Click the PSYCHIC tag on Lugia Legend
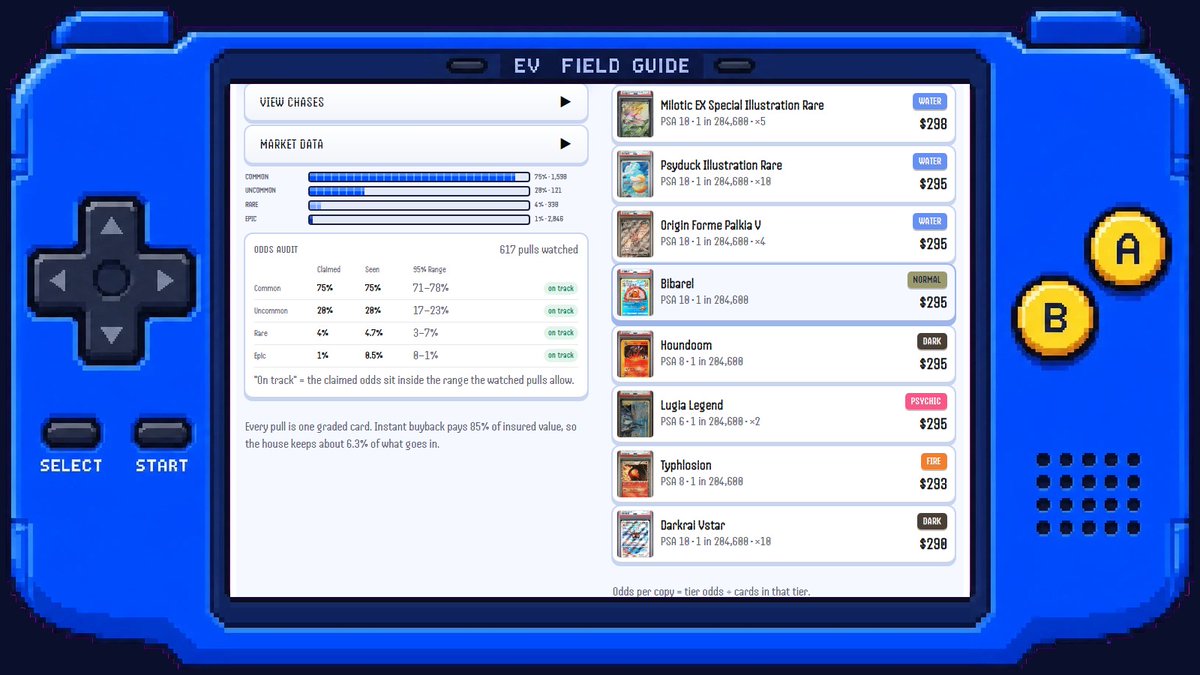This screenshot has height=675, width=1200. tap(926, 401)
